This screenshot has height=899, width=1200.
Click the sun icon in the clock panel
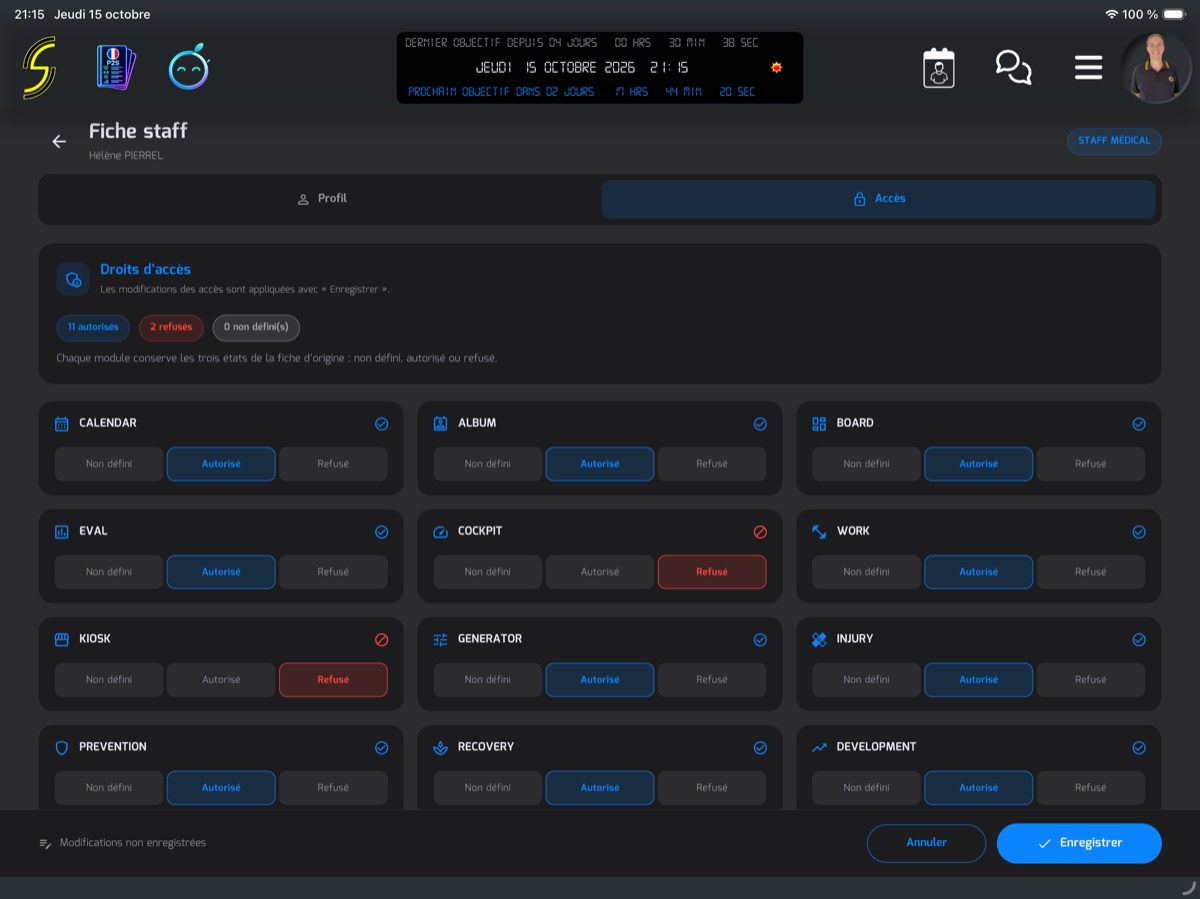tap(776, 68)
